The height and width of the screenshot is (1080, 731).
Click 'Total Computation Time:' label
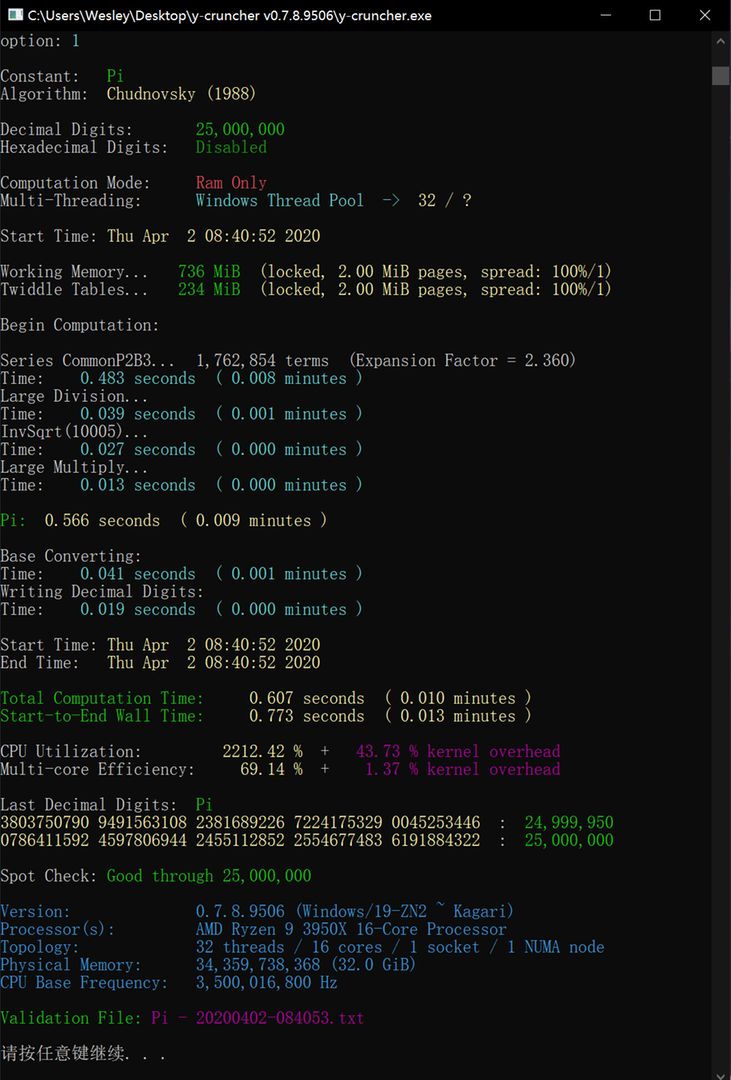coord(102,698)
